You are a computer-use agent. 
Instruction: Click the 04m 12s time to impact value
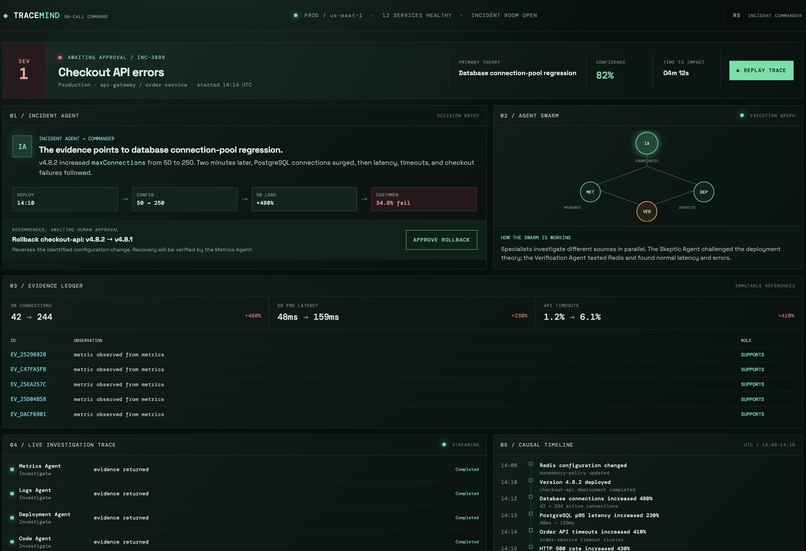click(x=676, y=73)
